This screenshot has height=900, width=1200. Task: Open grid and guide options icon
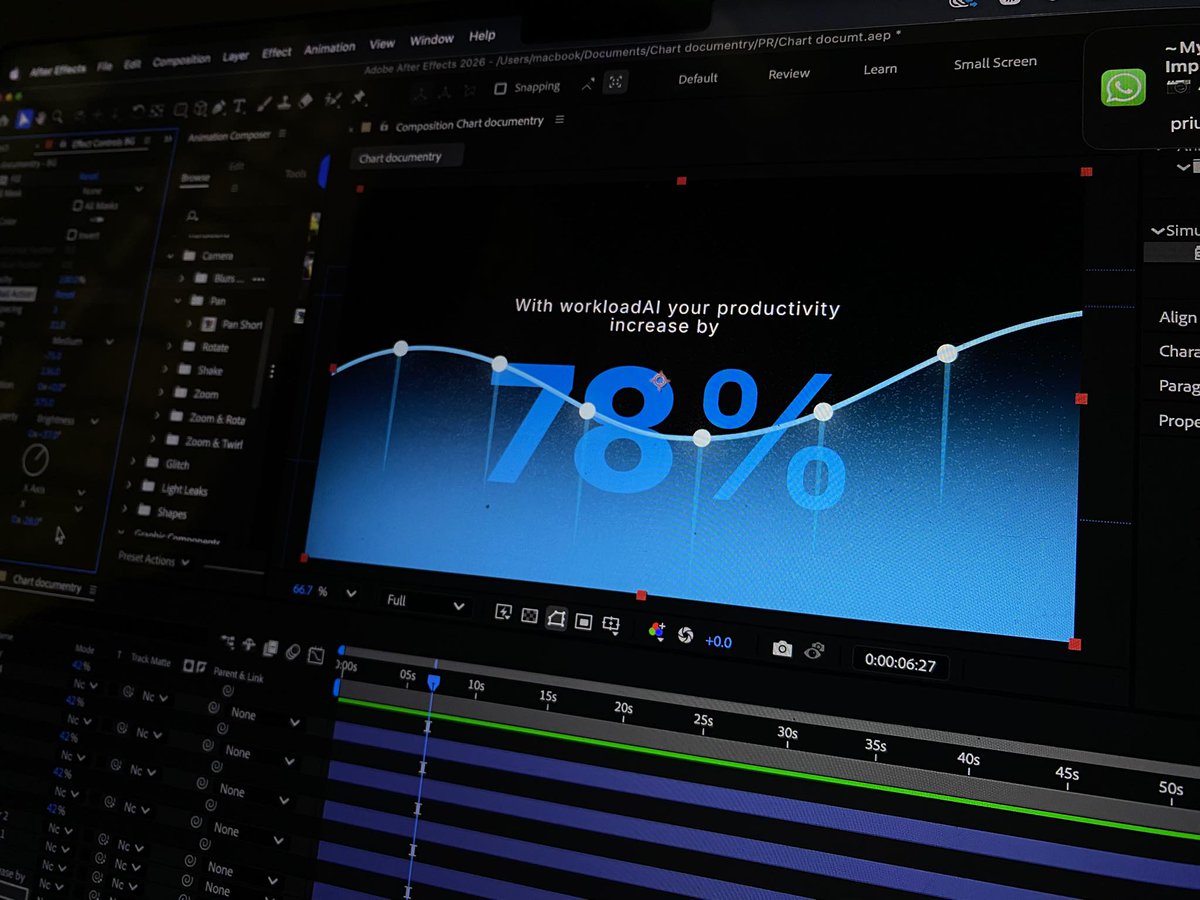tap(611, 625)
